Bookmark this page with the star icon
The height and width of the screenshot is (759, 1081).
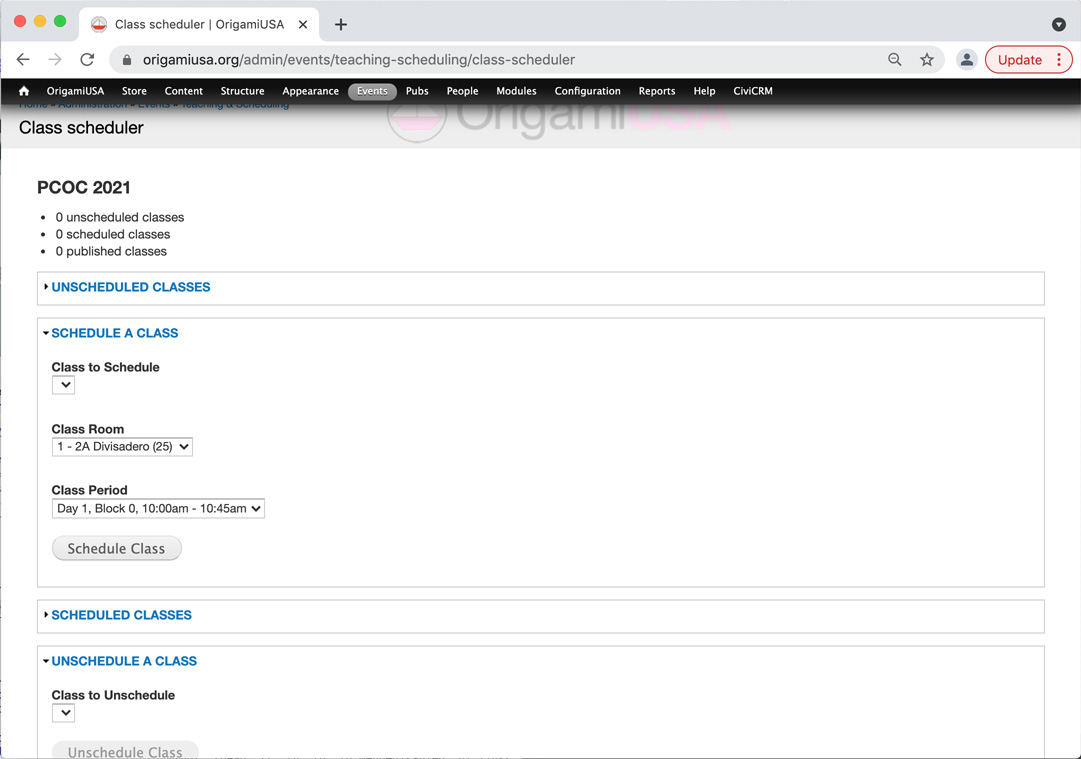(927, 60)
